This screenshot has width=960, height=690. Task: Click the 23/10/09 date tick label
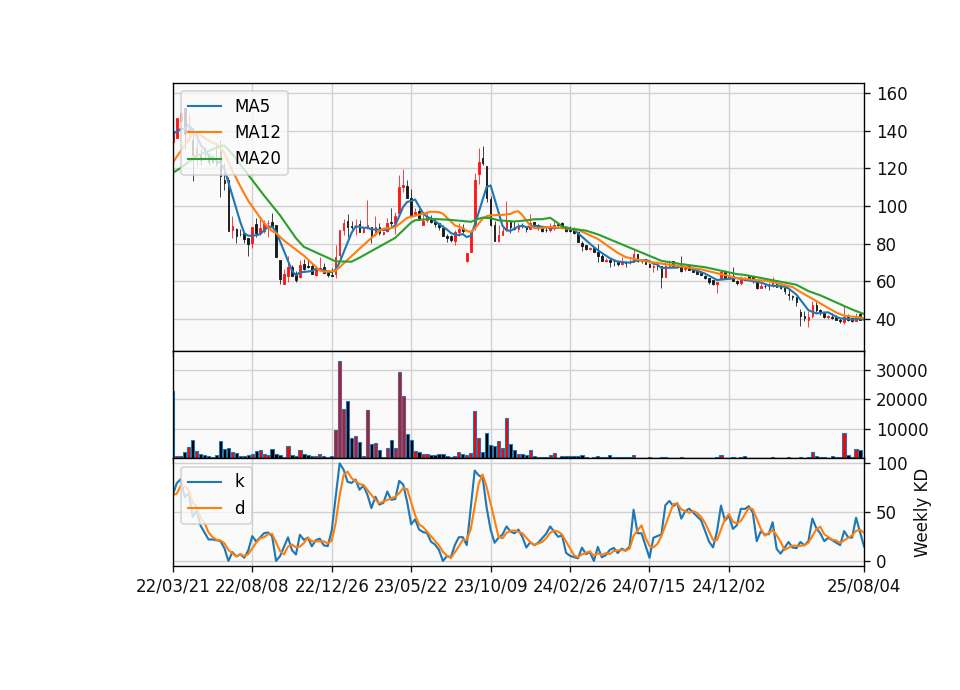coord(490,586)
